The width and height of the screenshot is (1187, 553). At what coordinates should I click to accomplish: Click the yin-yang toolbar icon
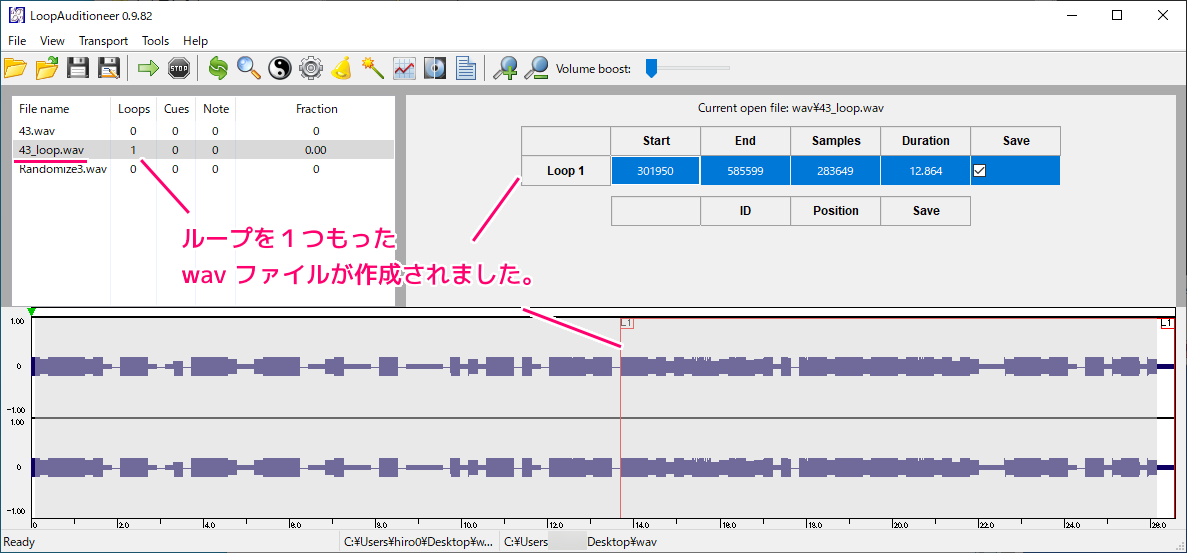[x=280, y=68]
